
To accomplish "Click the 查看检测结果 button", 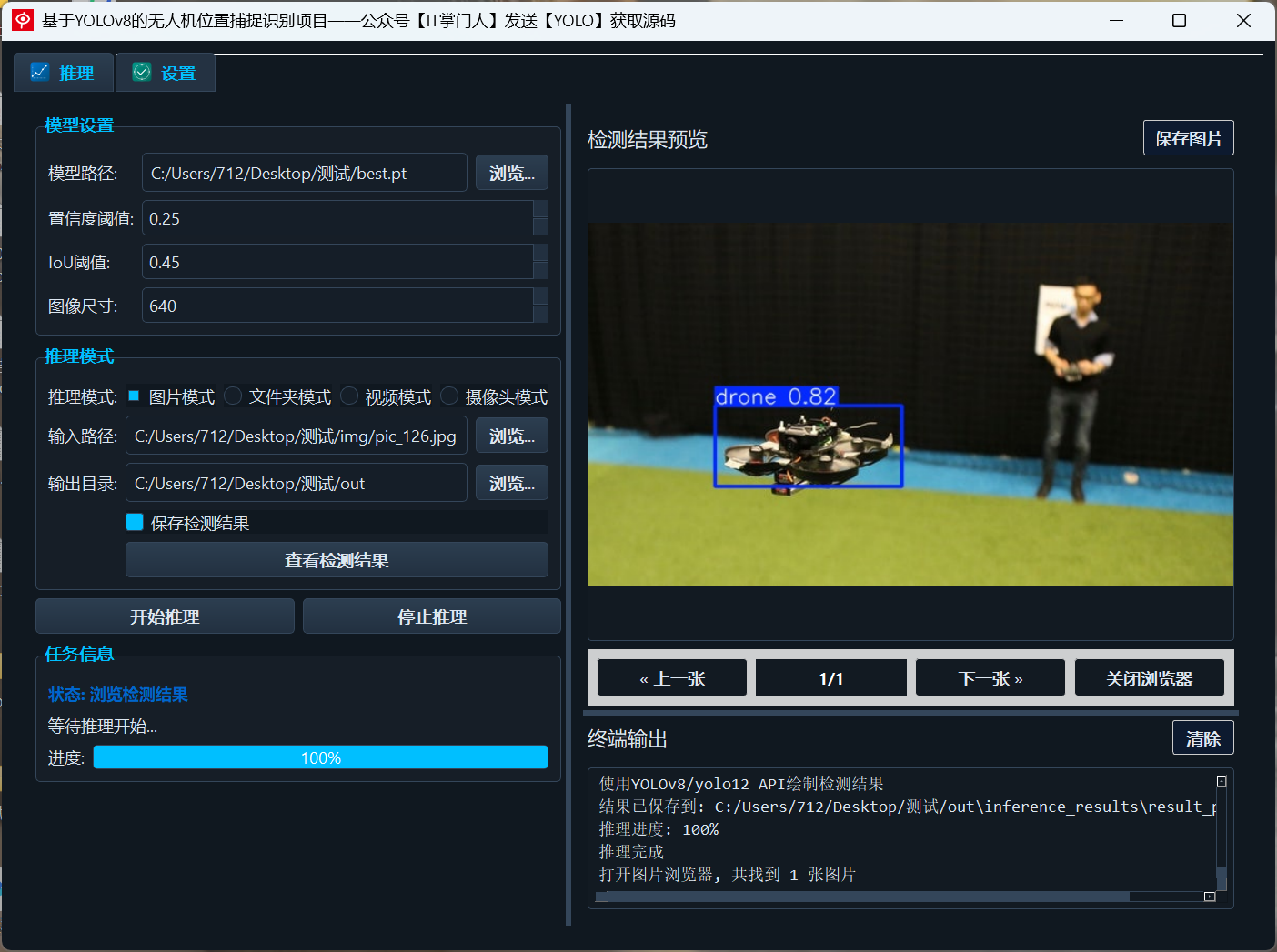I will coord(337,560).
